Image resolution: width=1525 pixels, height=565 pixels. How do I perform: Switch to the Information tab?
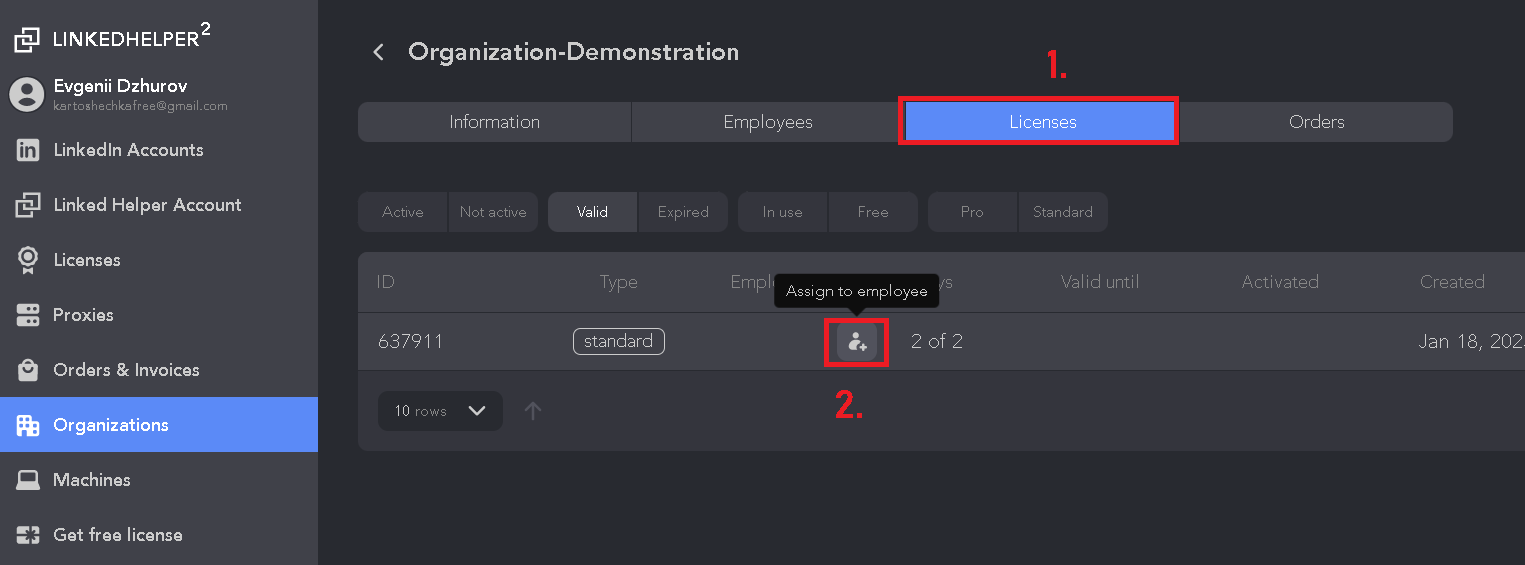point(494,122)
